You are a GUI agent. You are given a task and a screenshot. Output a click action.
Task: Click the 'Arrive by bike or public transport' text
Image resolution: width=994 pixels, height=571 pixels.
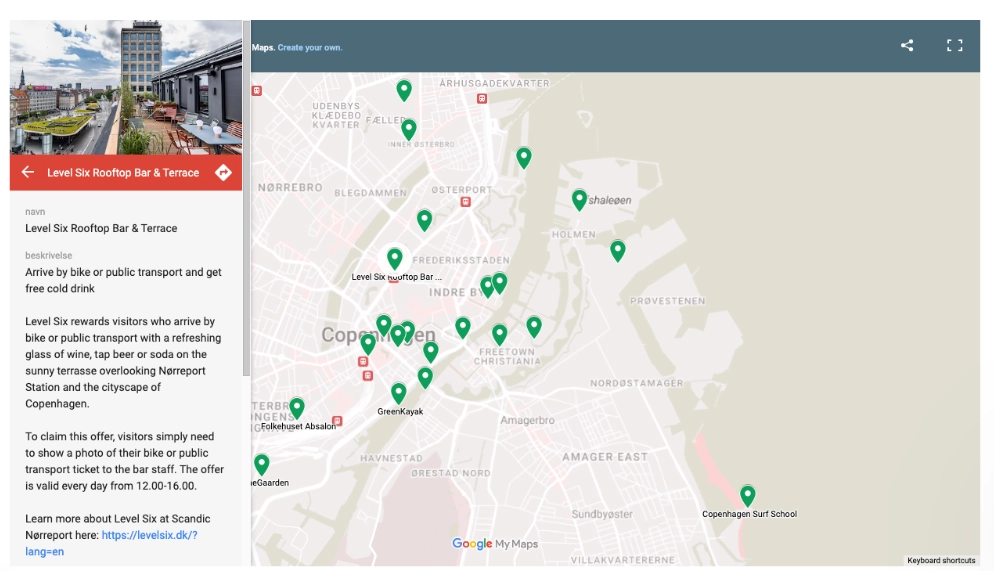pos(124,280)
